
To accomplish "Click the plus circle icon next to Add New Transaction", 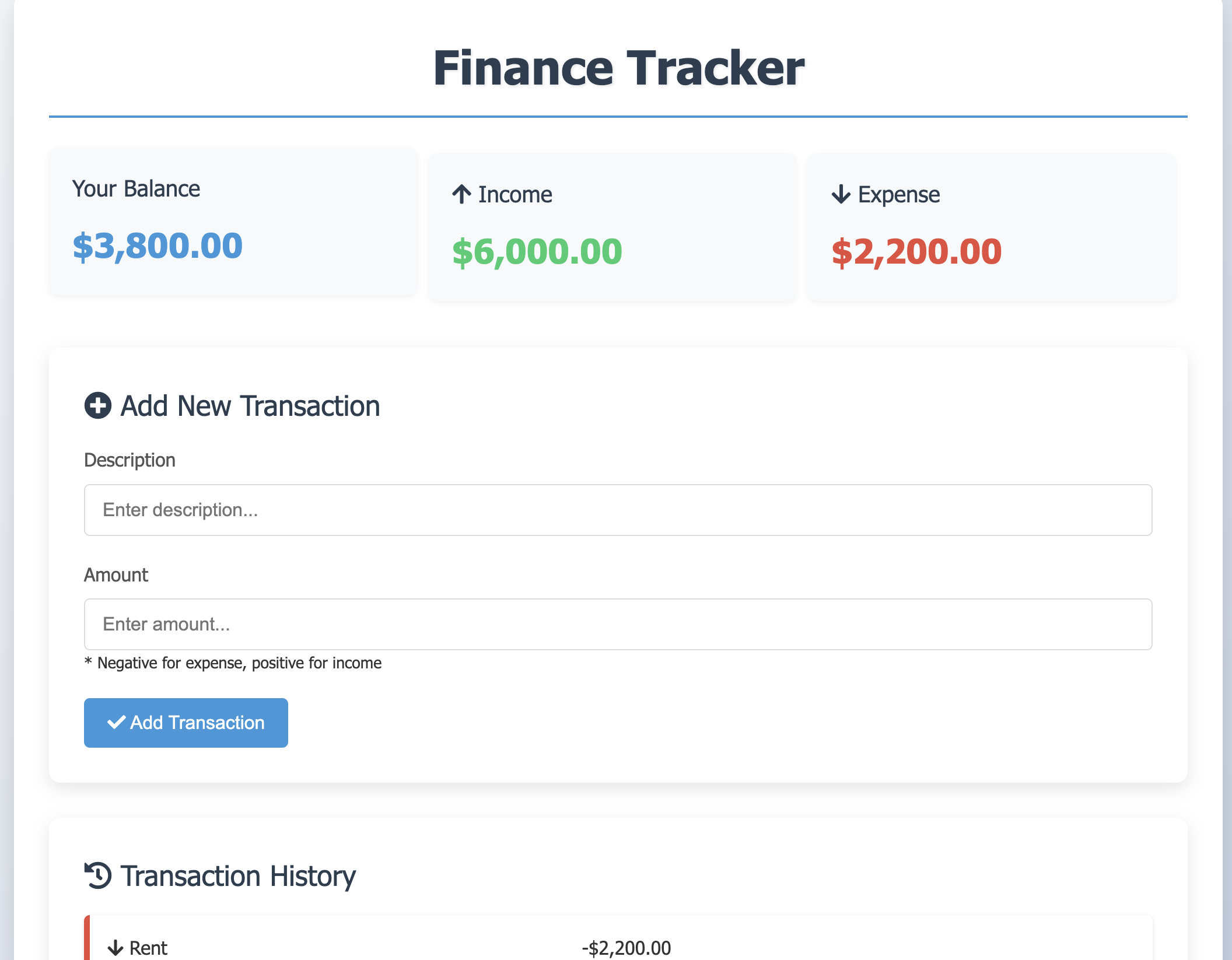I will [98, 405].
